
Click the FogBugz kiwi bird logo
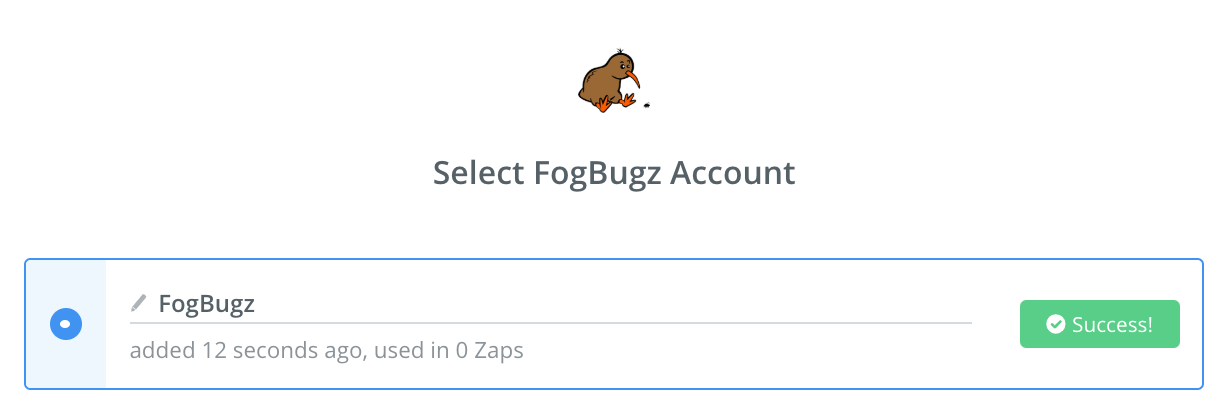(x=608, y=80)
